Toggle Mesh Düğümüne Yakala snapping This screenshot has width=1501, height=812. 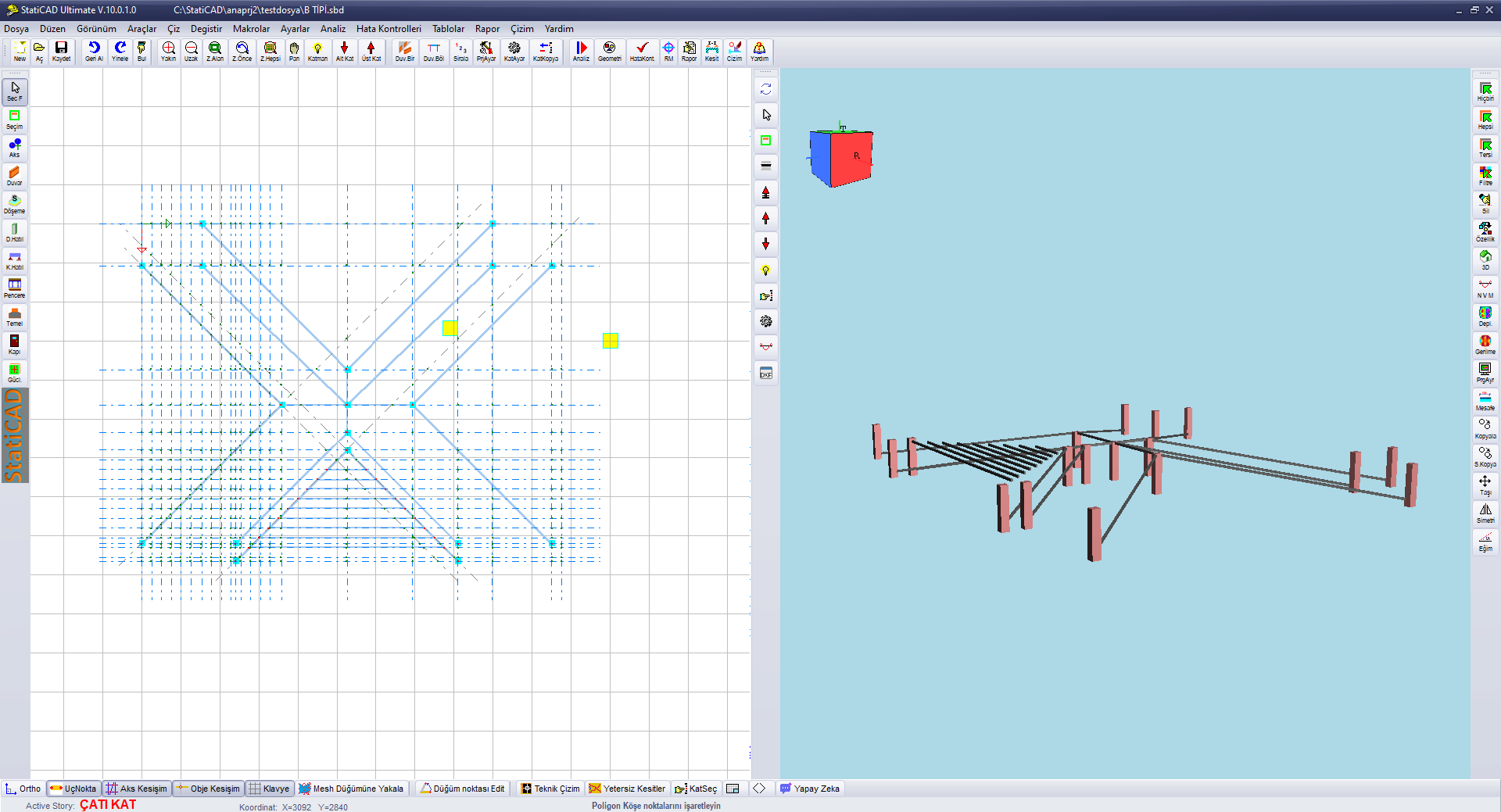[x=352, y=789]
